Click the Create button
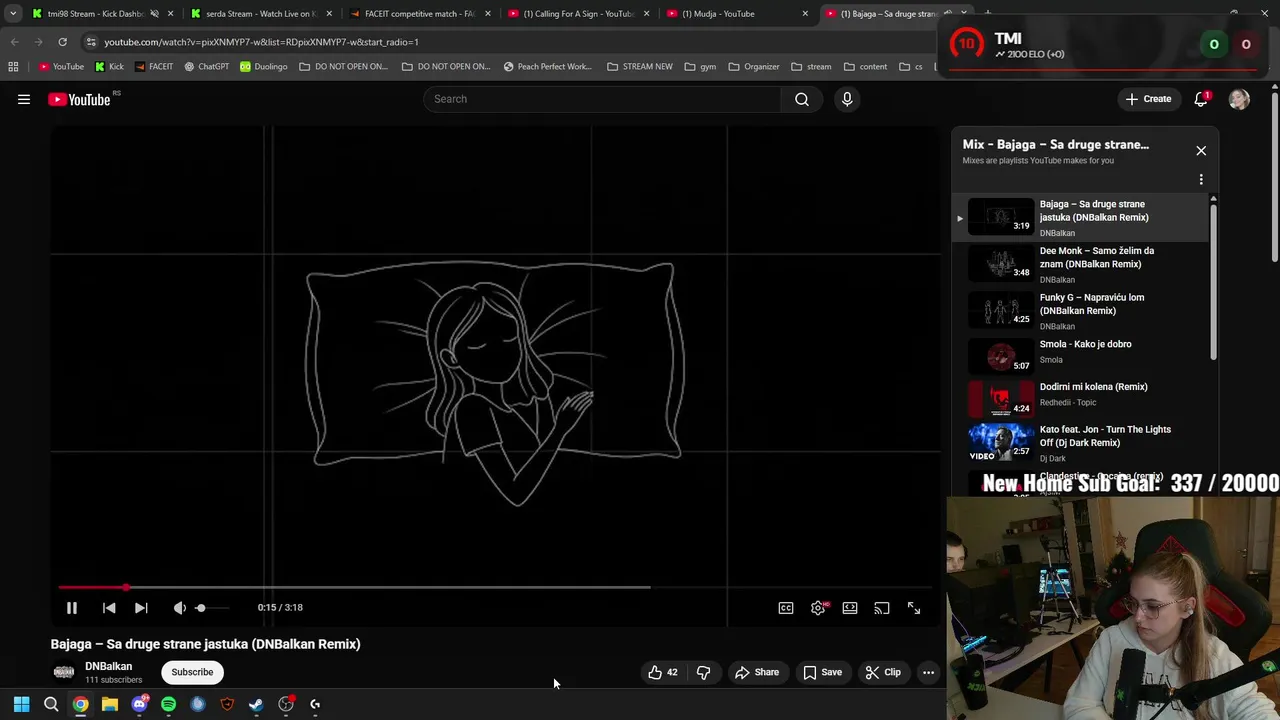This screenshot has width=1280, height=720. click(x=1148, y=99)
